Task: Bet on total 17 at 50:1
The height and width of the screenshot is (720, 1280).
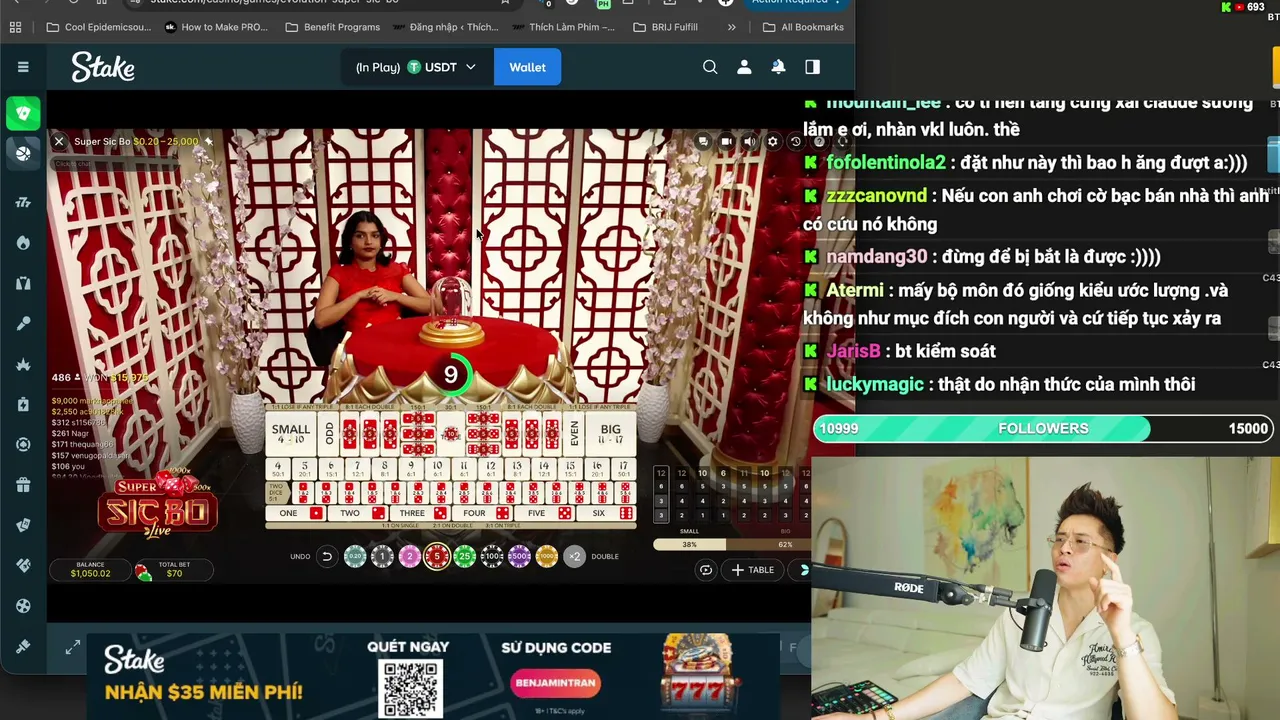Action: [623, 469]
